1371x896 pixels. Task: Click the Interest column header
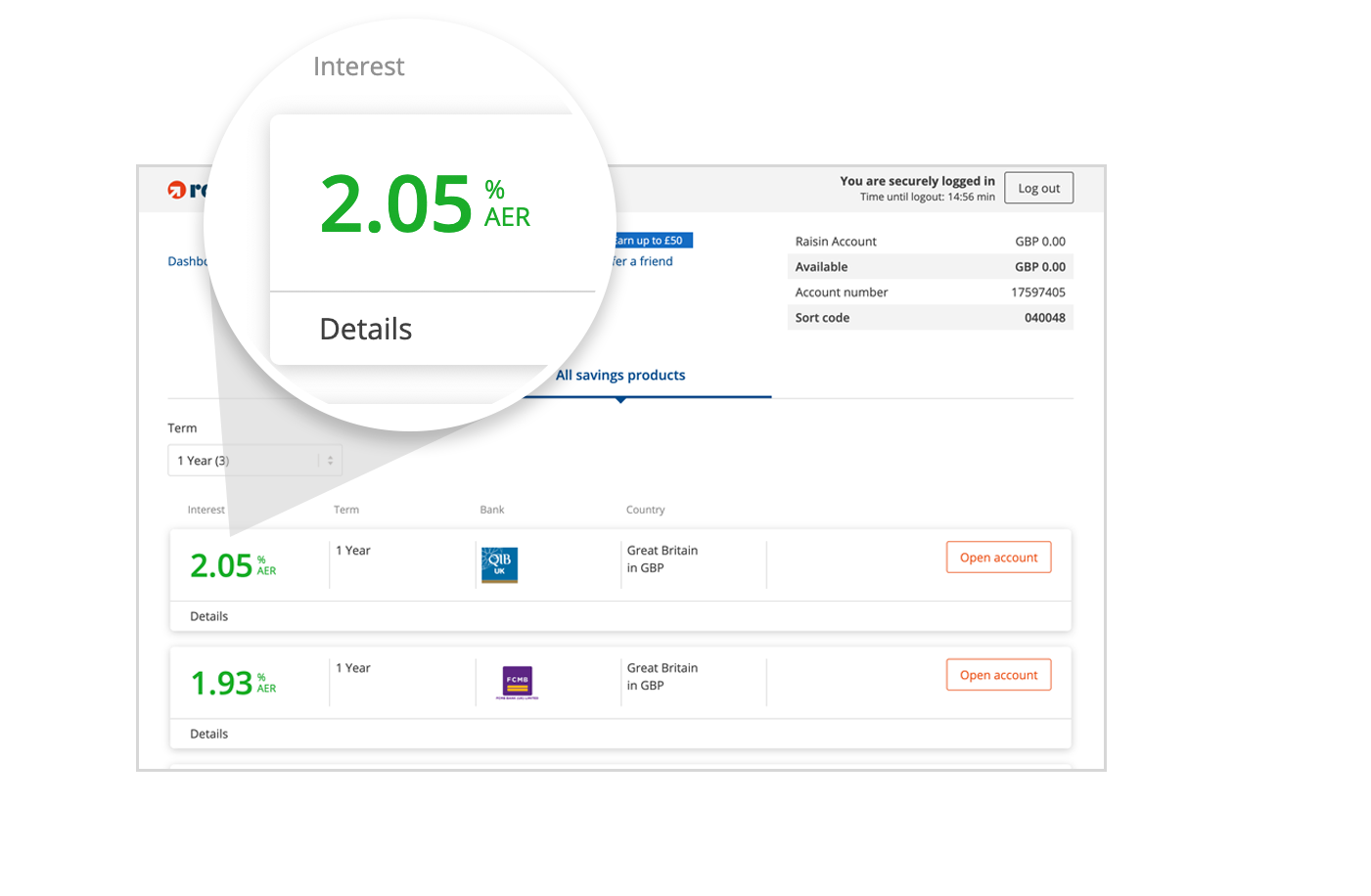click(206, 510)
